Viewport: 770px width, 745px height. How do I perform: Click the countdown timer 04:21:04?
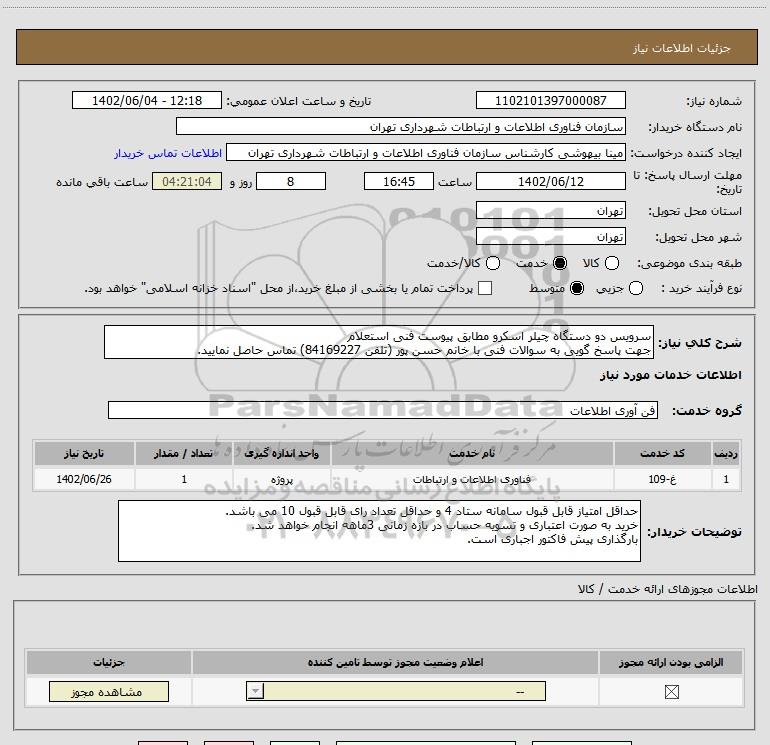187,181
